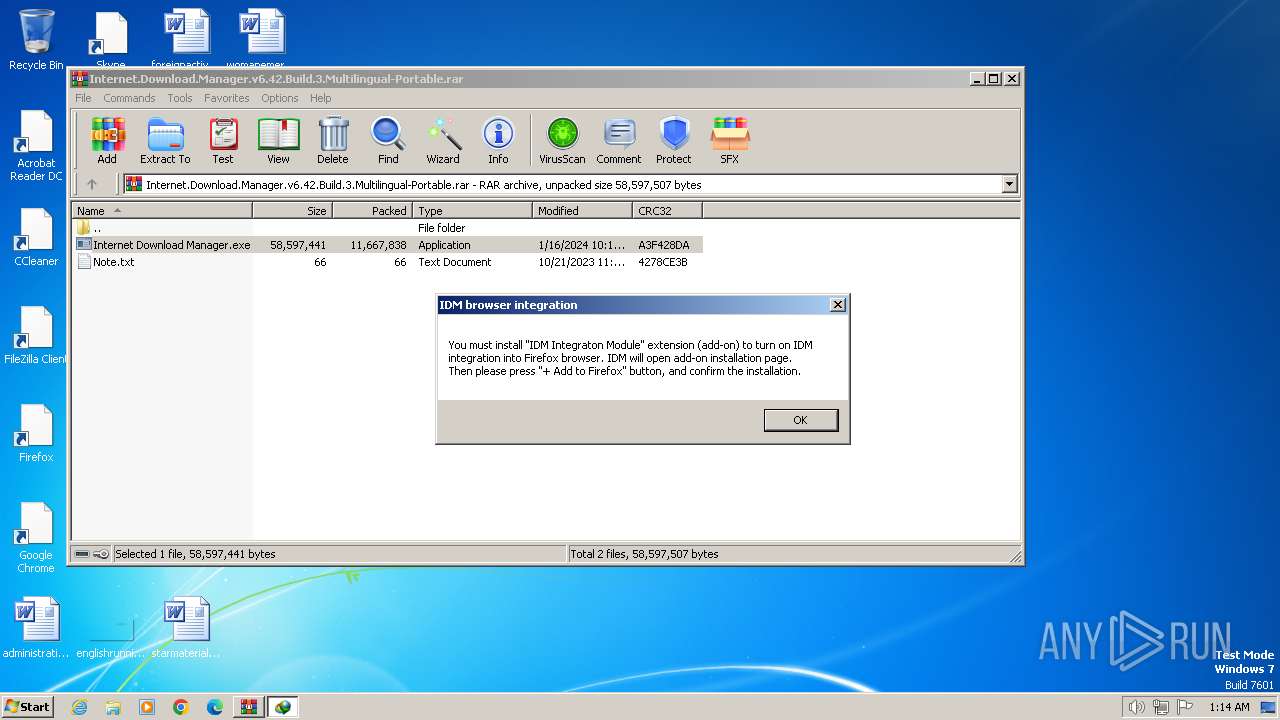The height and width of the screenshot is (720, 1280).
Task: Open Firefox desktop shortcut
Action: [36, 434]
